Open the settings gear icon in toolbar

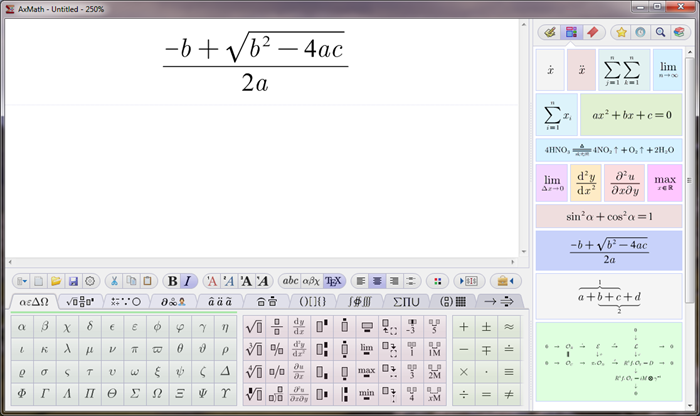[x=90, y=281]
